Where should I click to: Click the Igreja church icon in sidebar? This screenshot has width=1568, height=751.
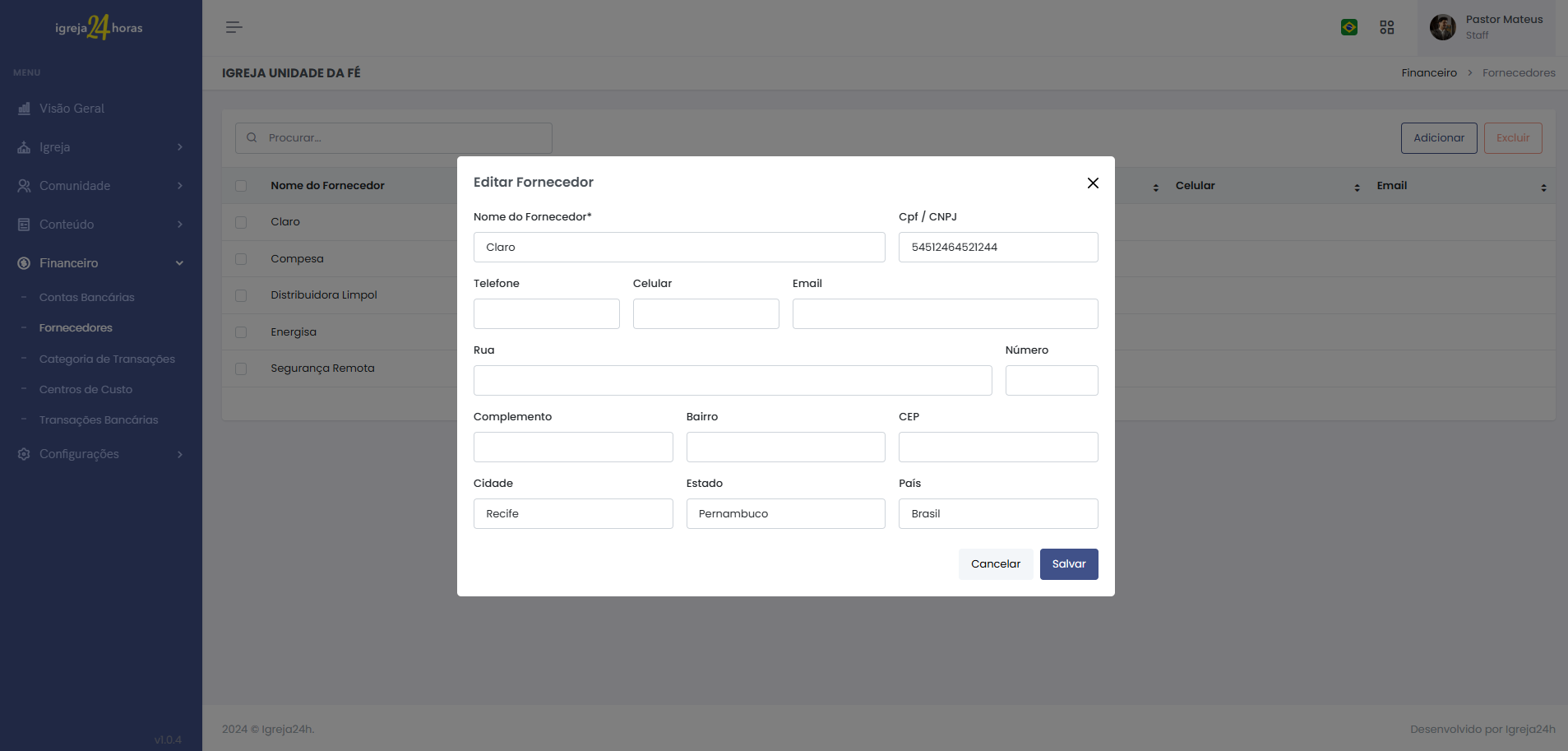pos(24,147)
